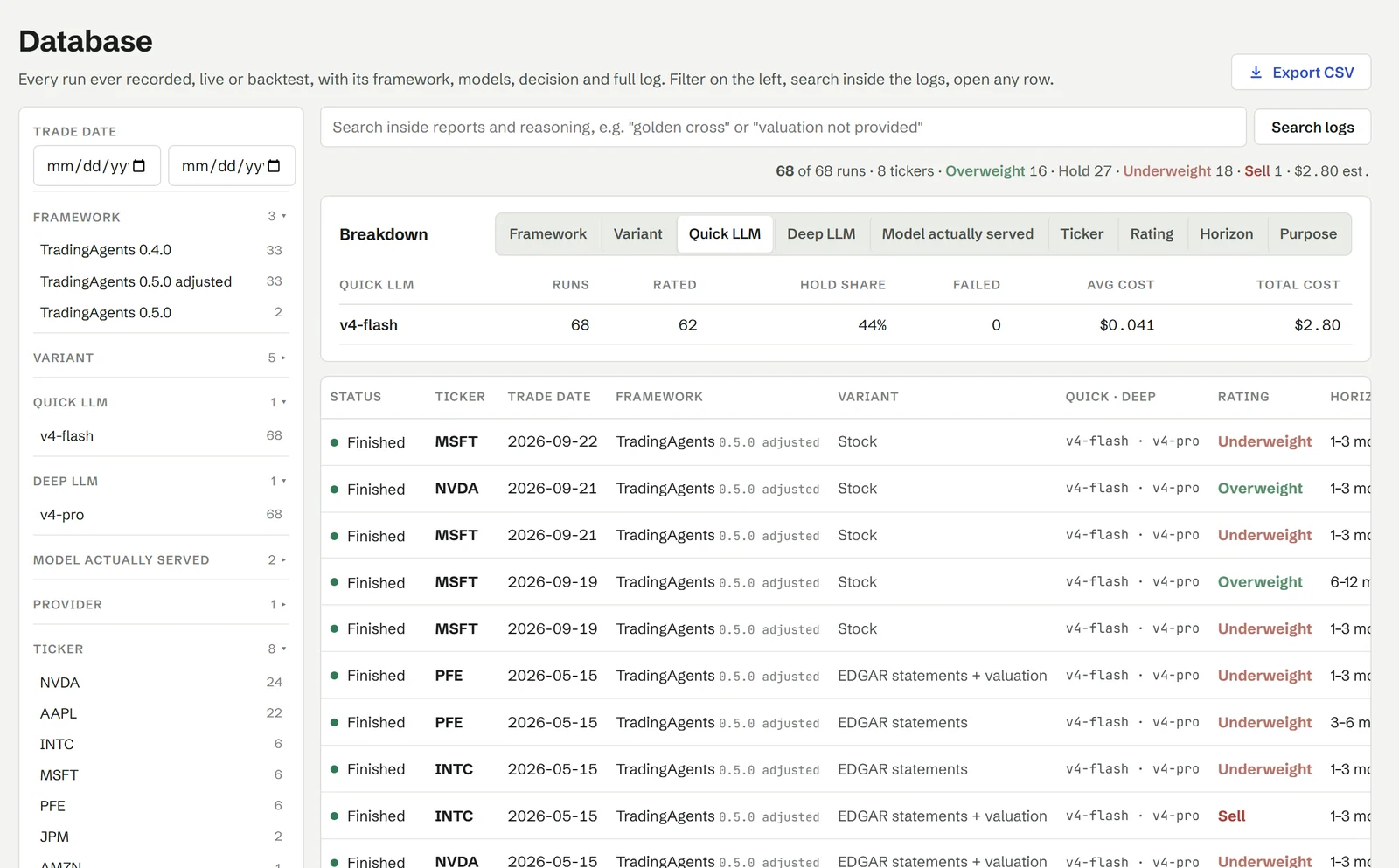Open the Rating breakdown tab
The image size is (1399, 868).
(x=1152, y=233)
